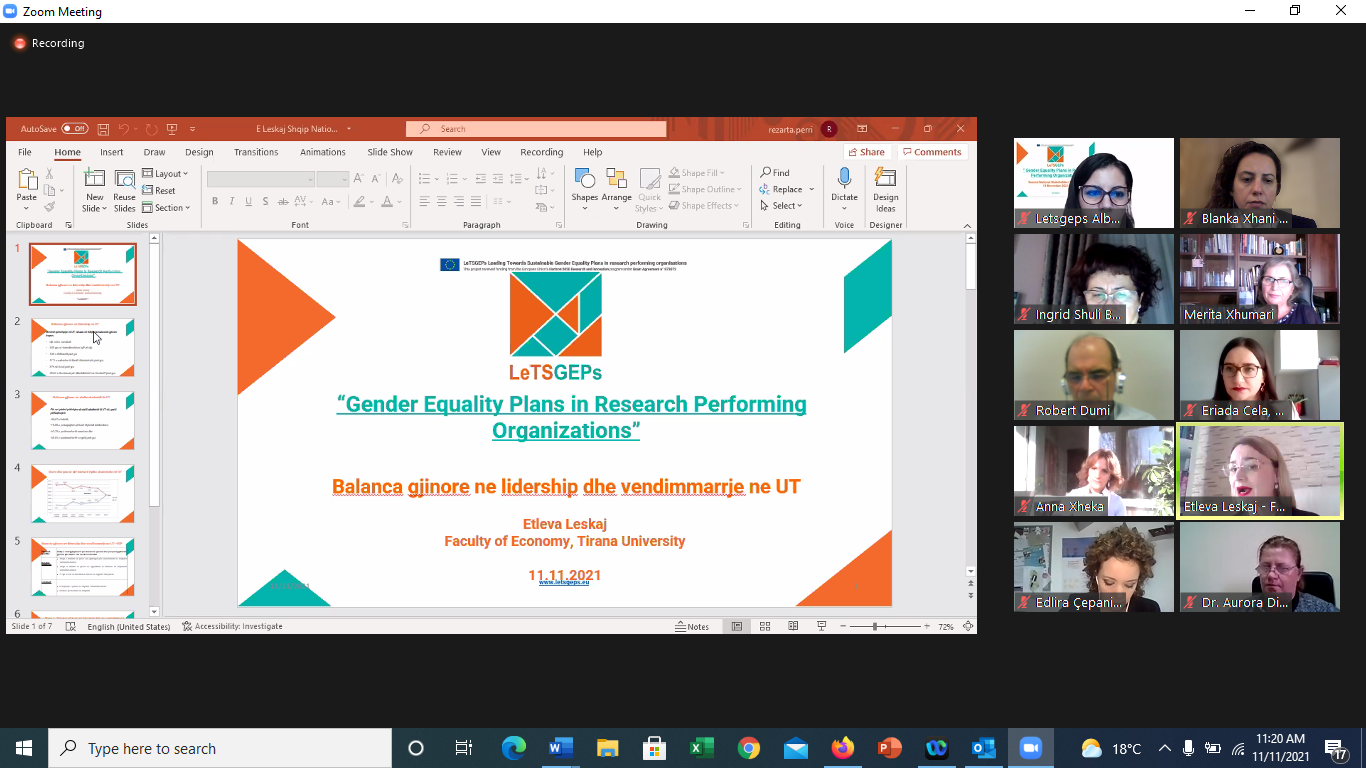Open Outlook from the taskbar
This screenshot has width=1366, height=768.
(x=984, y=748)
